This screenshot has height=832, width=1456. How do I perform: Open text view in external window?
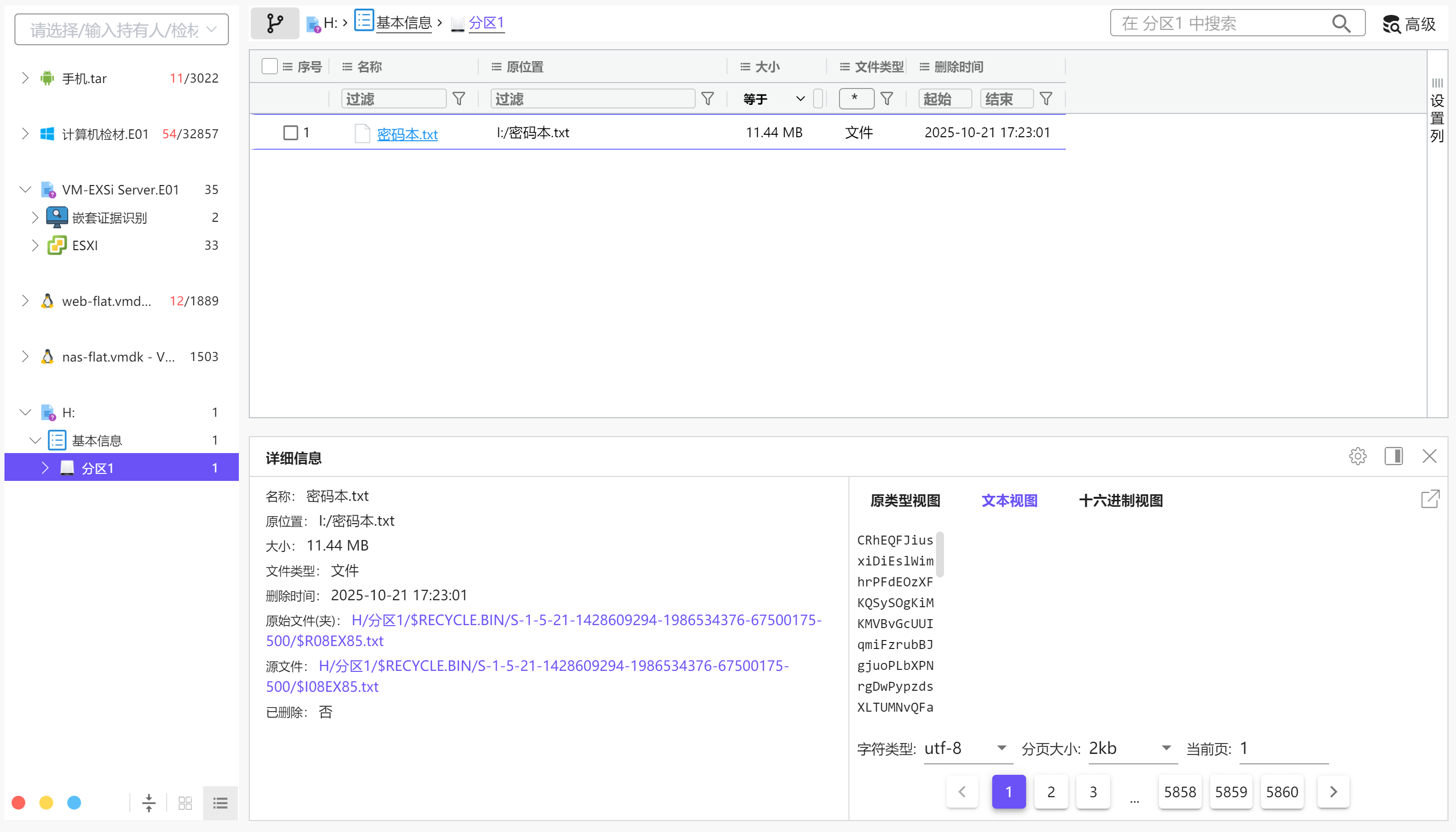tap(1430, 499)
